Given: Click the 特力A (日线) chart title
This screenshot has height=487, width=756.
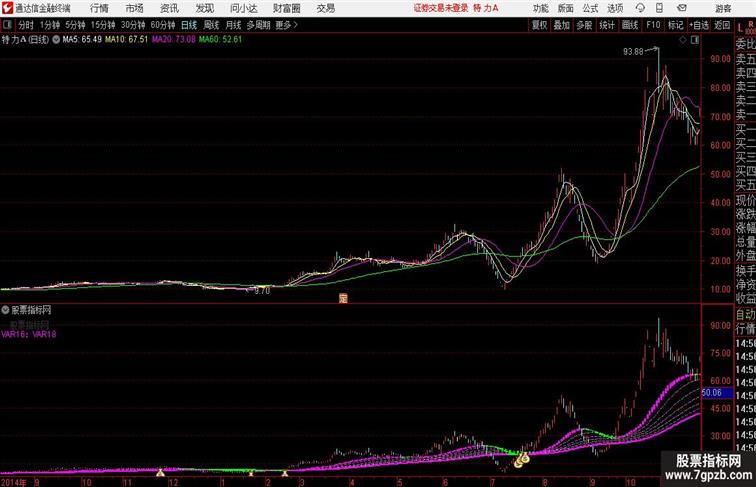Looking at the screenshot, I should point(26,40).
